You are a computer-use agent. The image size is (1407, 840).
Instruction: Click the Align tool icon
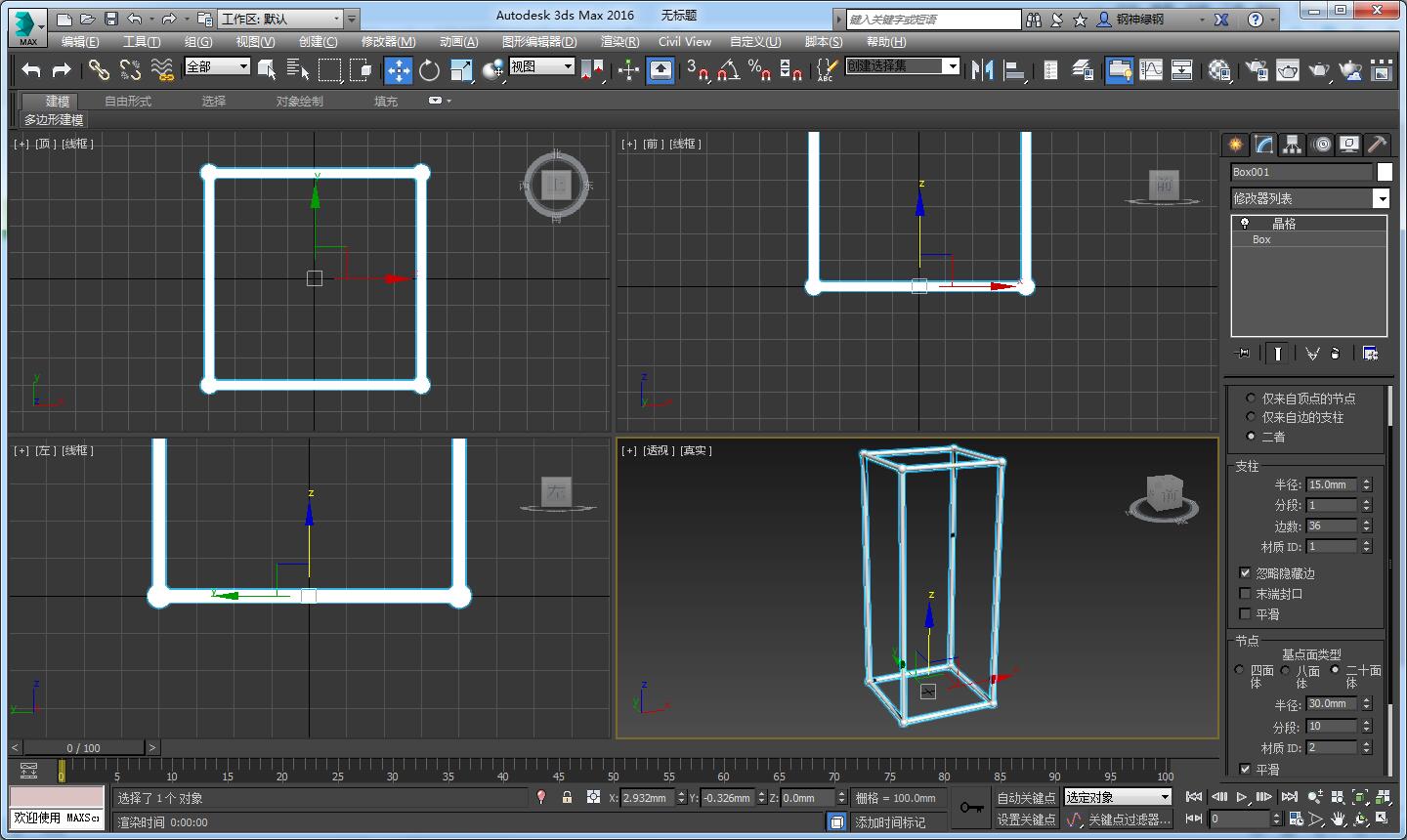[x=1014, y=69]
